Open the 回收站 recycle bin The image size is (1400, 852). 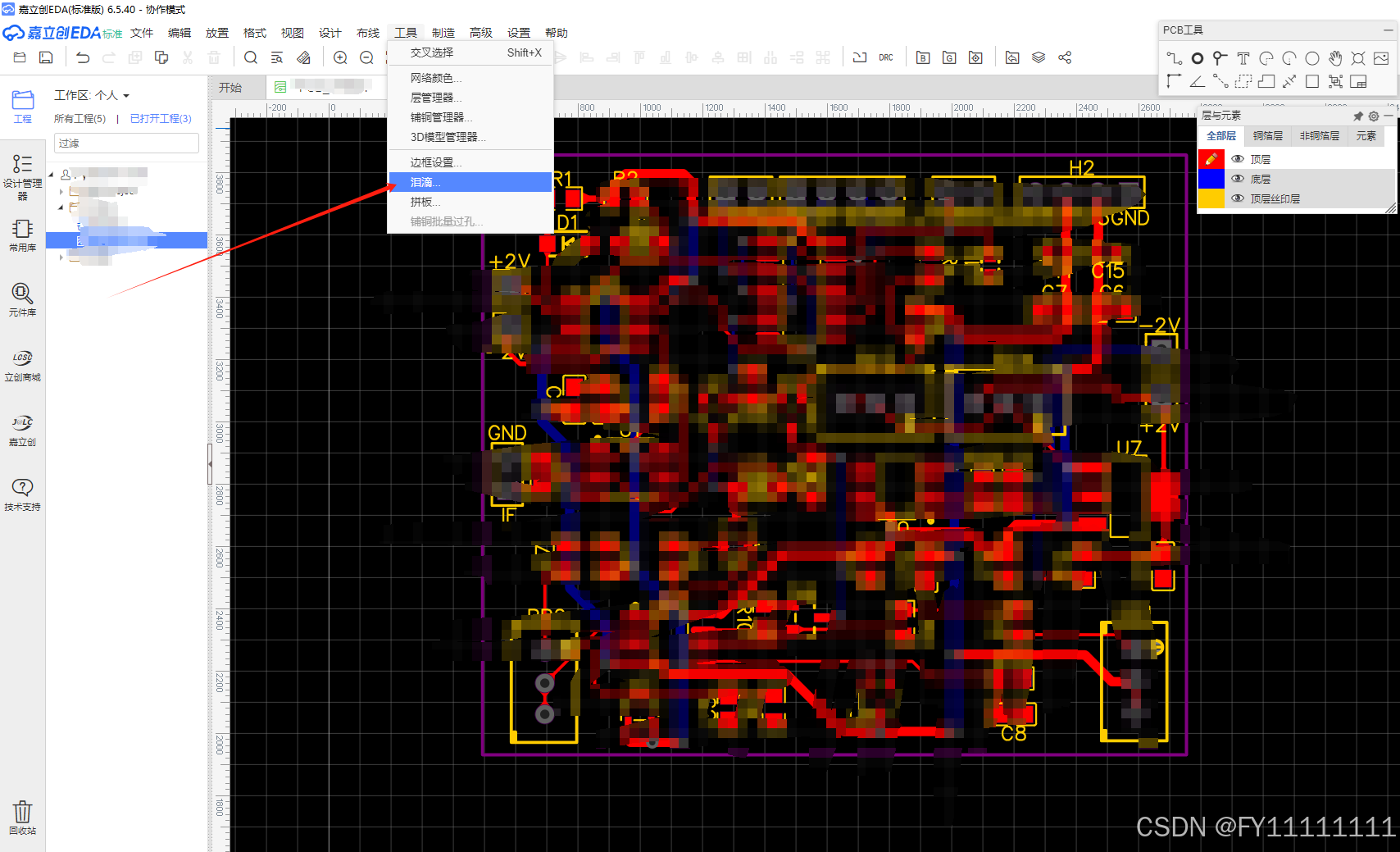pos(22,817)
